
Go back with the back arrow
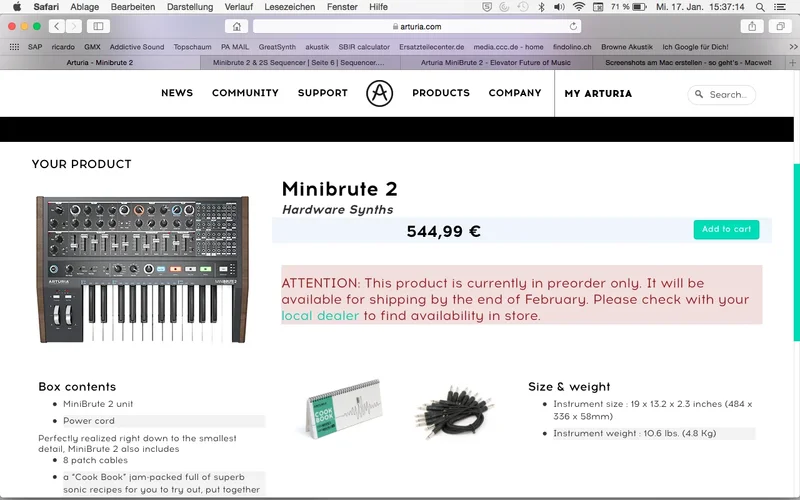coord(57,26)
